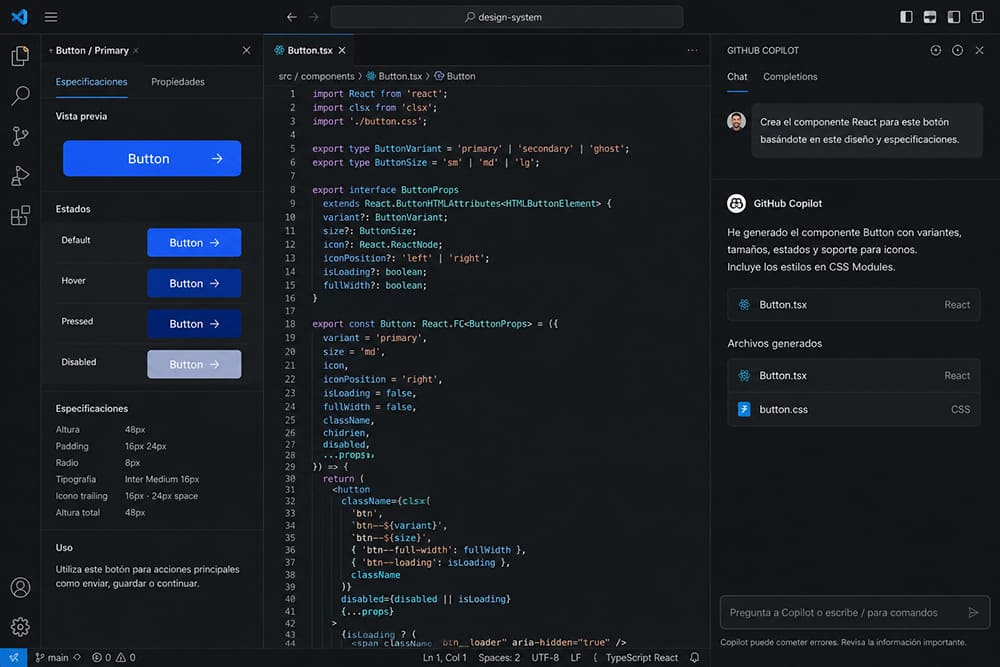Viewport: 1000px width, 667px height.
Task: Open the editor more actions ellipsis
Action: tap(692, 50)
